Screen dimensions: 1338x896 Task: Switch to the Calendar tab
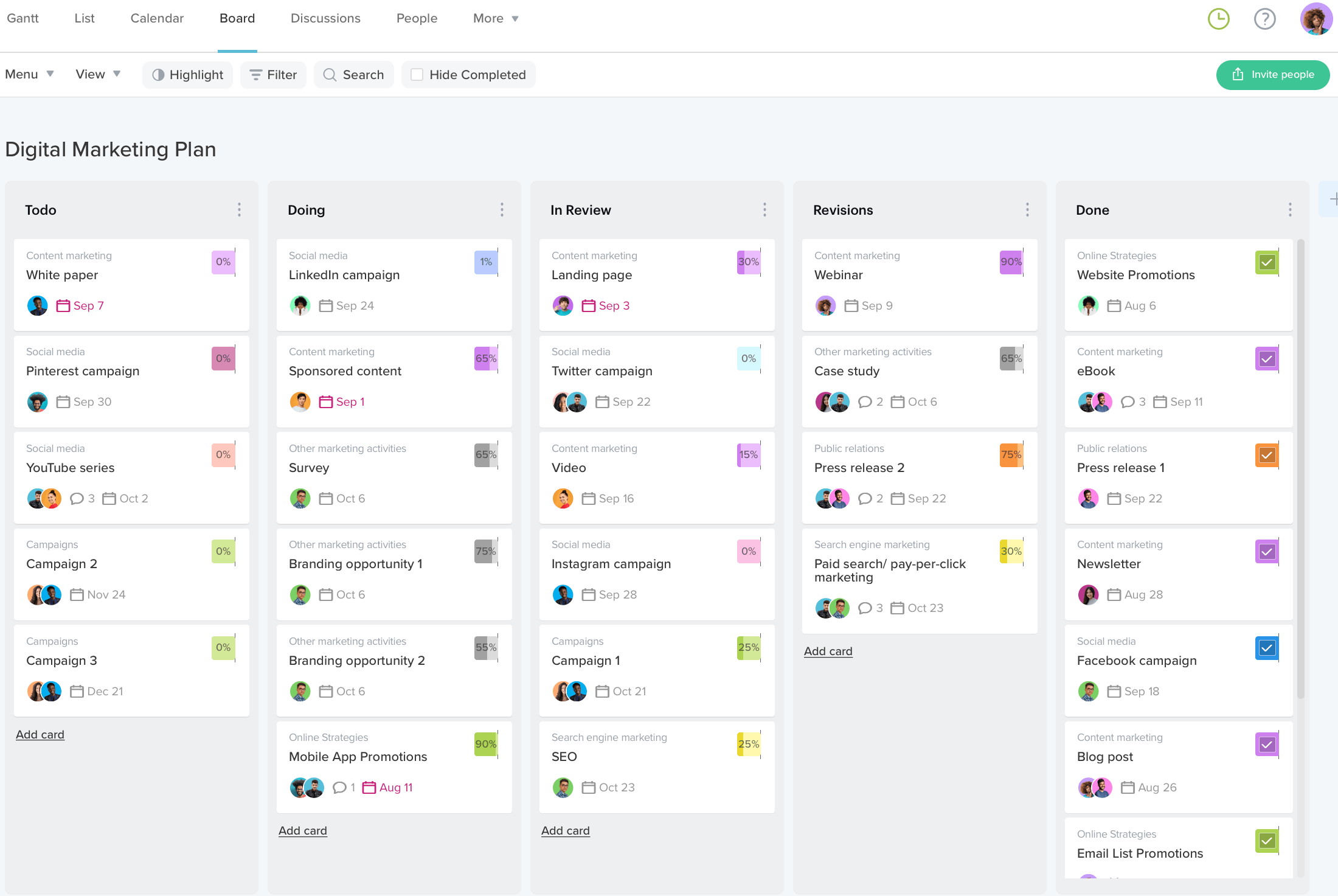click(x=156, y=18)
